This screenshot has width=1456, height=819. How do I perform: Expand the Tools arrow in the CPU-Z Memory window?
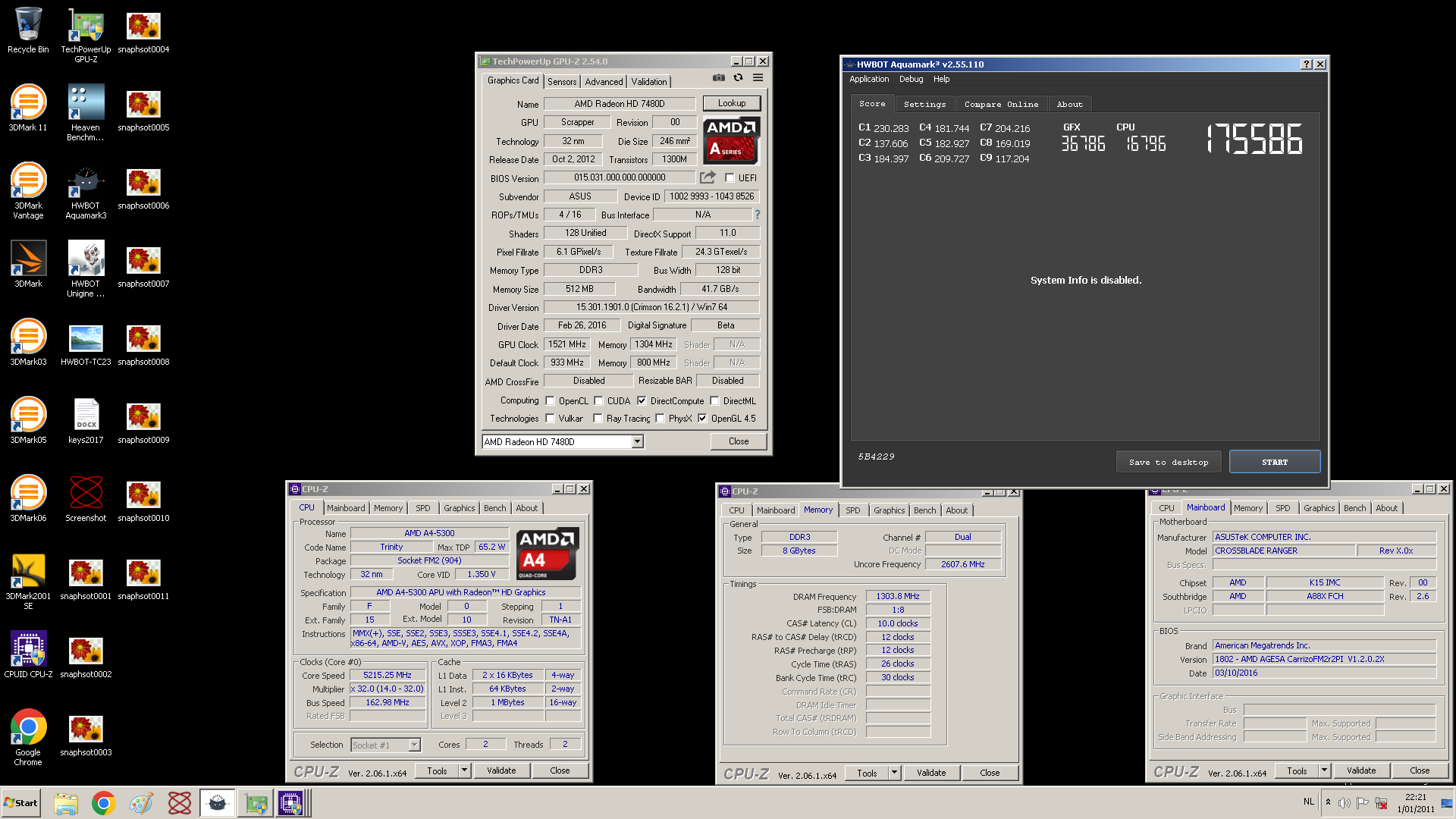894,773
